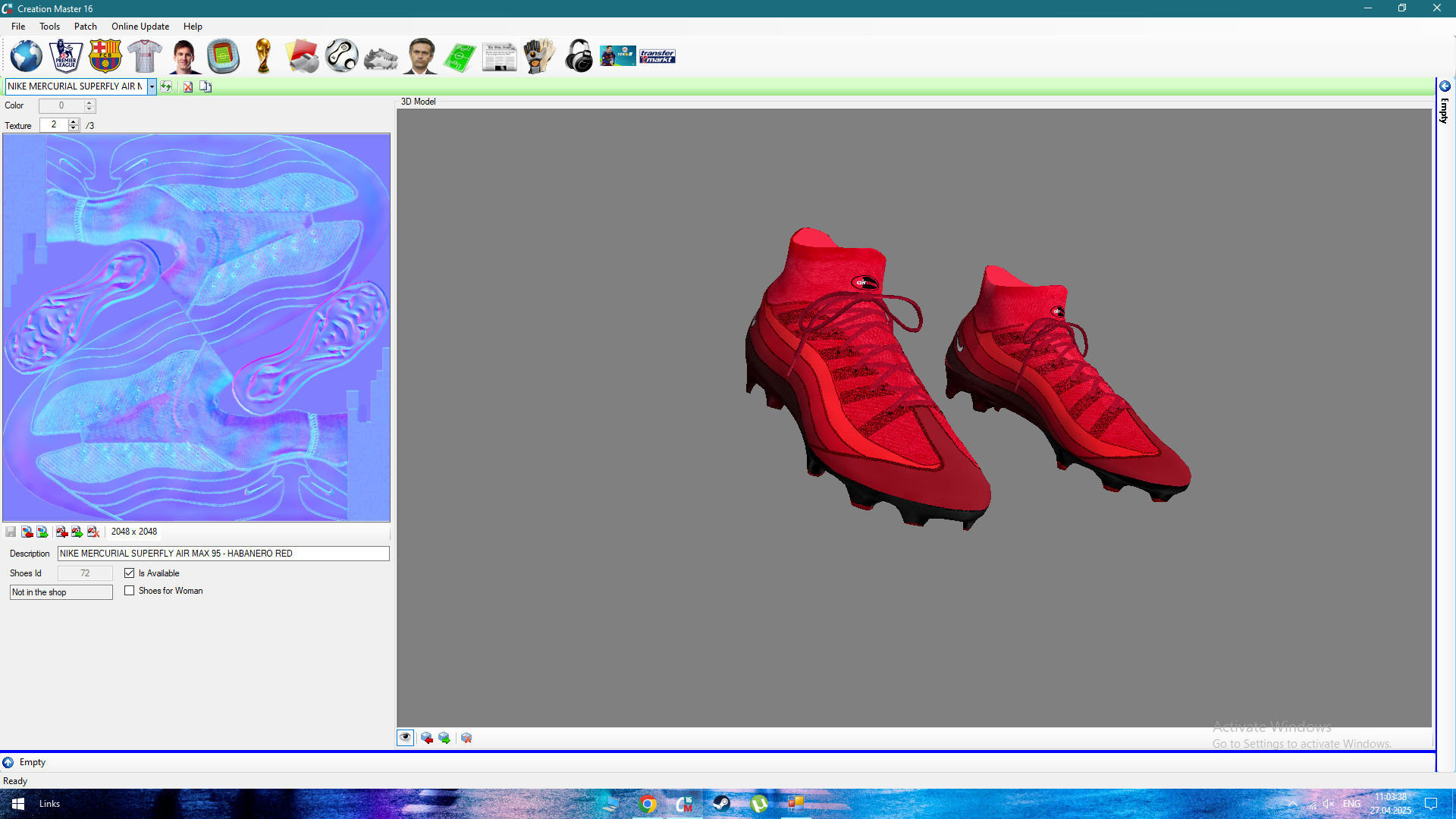
Task: Open the Country editor globe icon
Action: point(27,56)
